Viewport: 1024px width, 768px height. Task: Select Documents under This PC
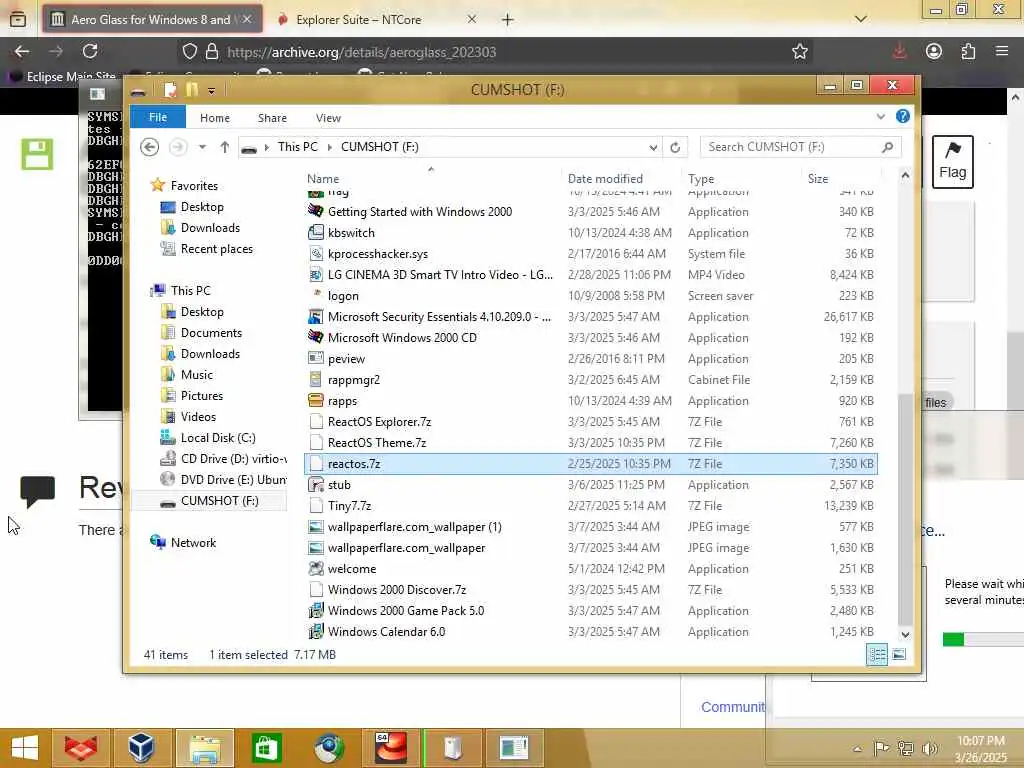[211, 332]
